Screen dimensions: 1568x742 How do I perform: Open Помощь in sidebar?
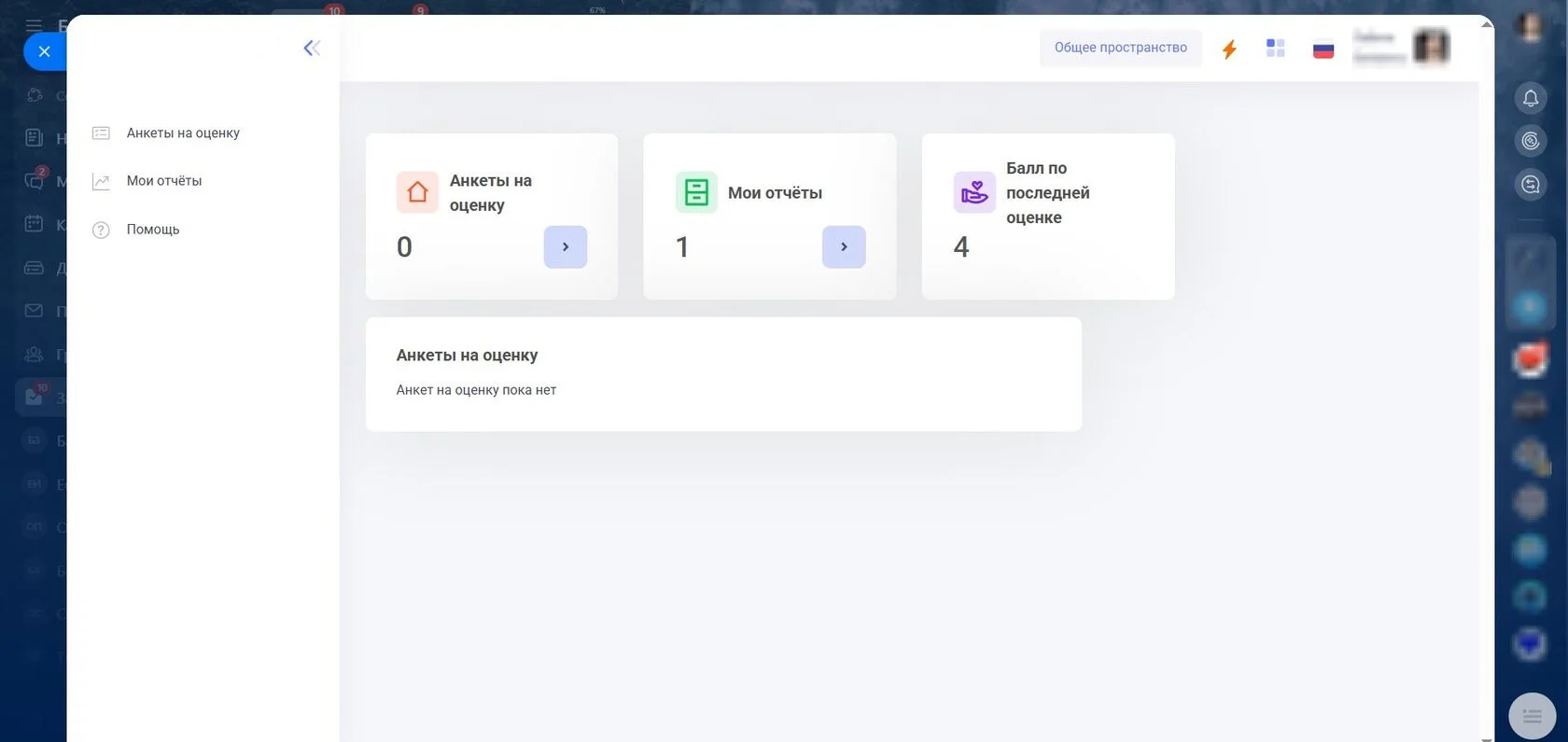pos(153,230)
